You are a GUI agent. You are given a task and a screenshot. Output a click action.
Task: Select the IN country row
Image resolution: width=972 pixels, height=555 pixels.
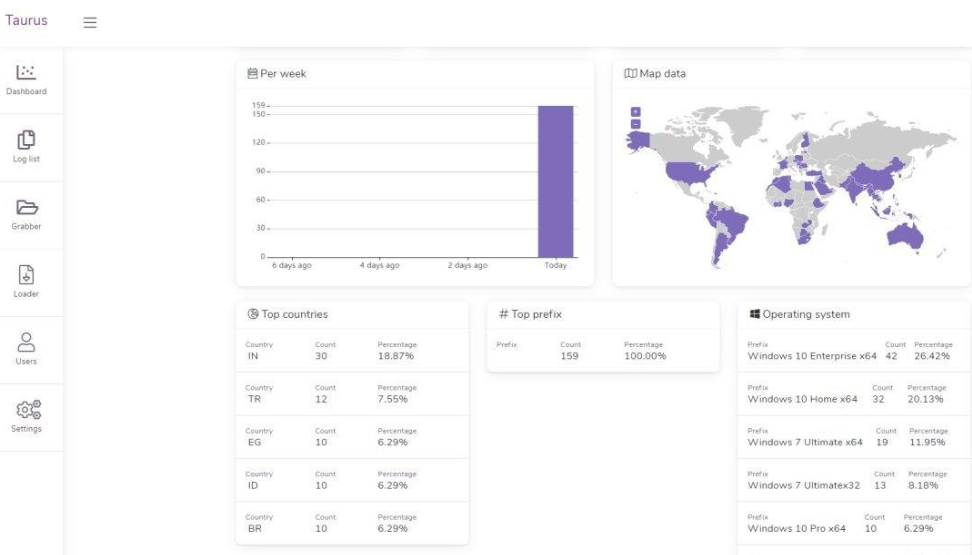coord(351,350)
